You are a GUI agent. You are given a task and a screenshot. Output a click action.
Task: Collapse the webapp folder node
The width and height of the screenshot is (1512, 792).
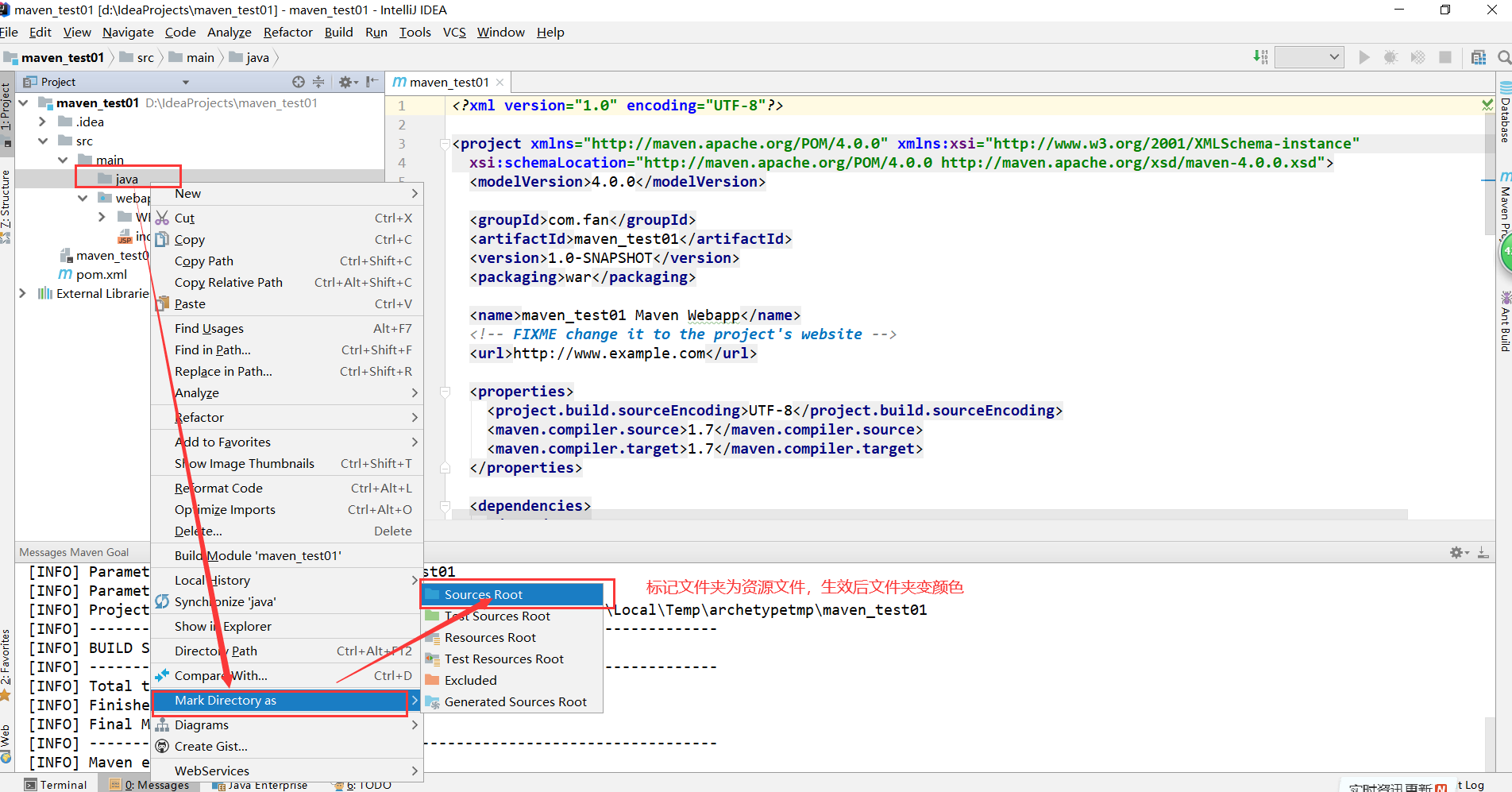83,198
